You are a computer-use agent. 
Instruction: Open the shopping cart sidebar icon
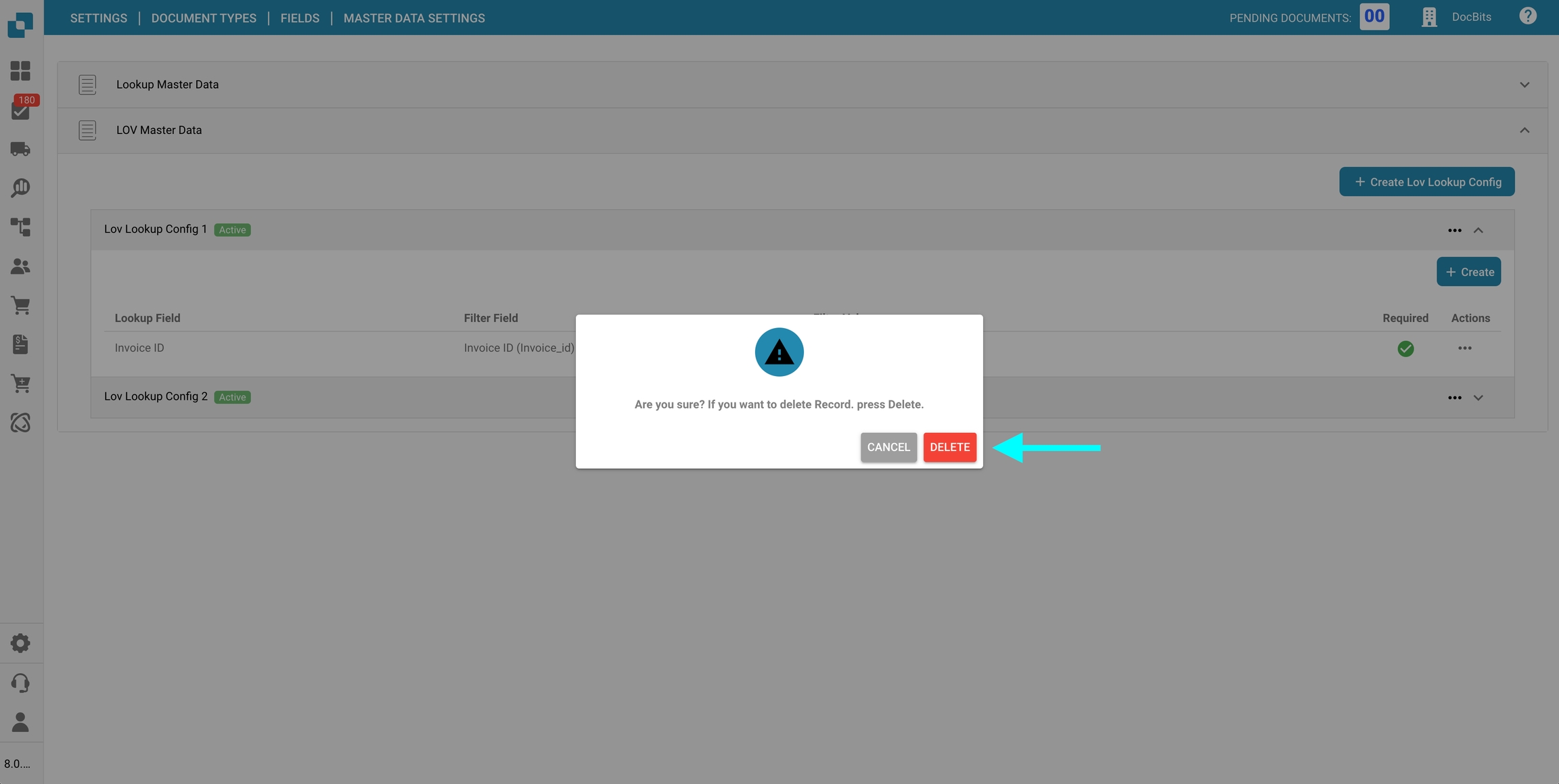click(x=20, y=306)
